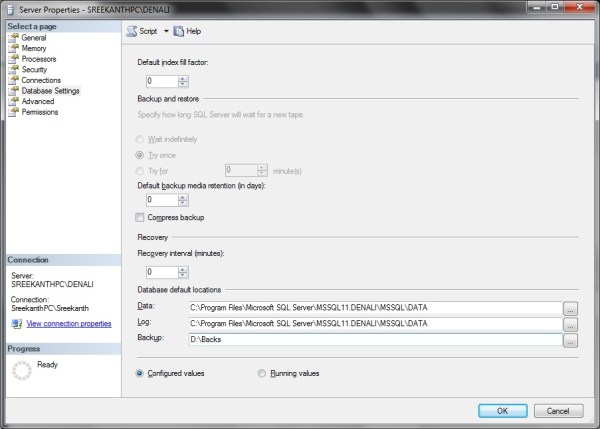
Task: Click the Help toolbar icon
Action: pos(180,31)
